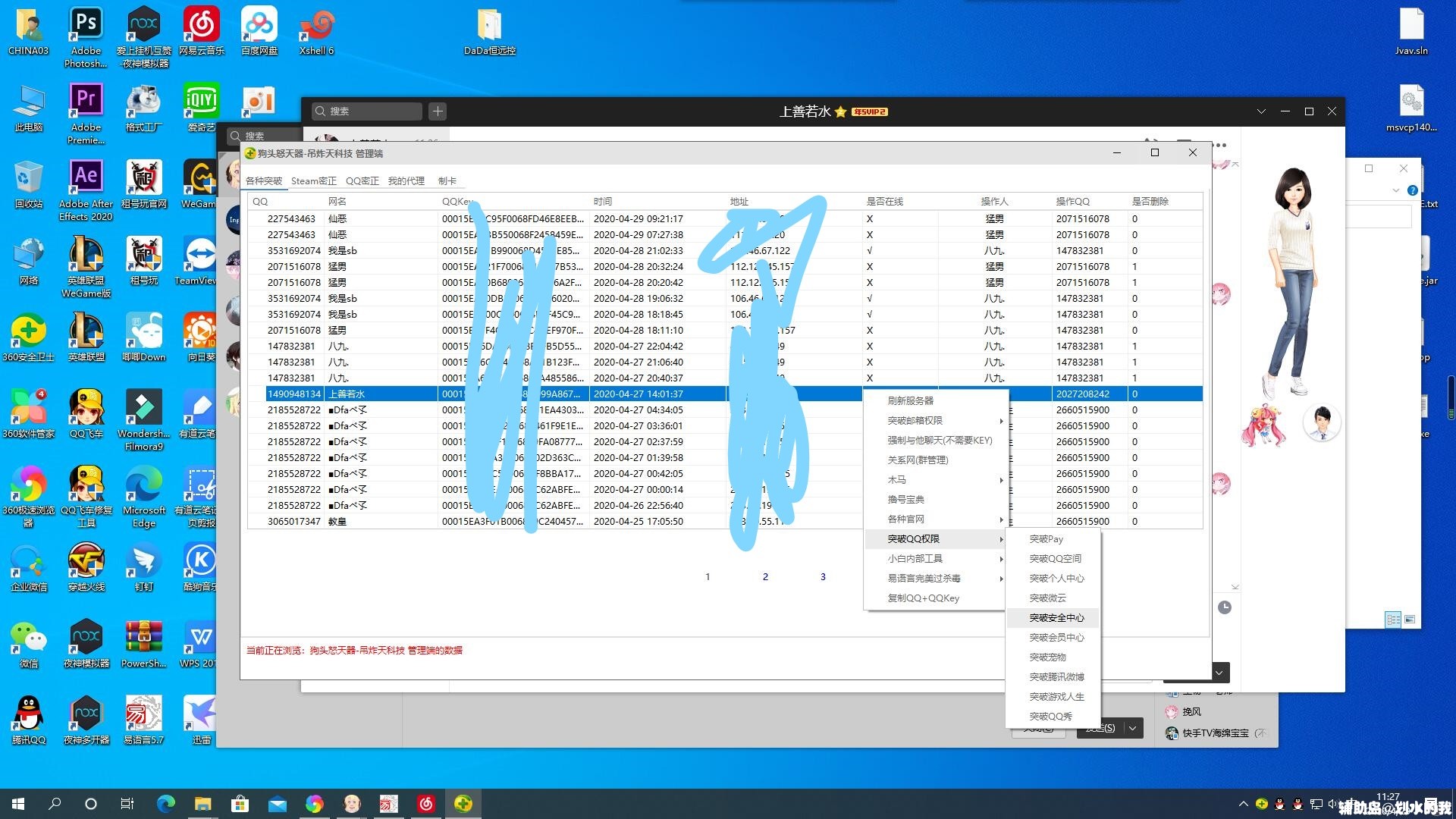1456x819 pixels.
Task: Click contact 快手TV海绵宝宝
Action: (x=1215, y=733)
